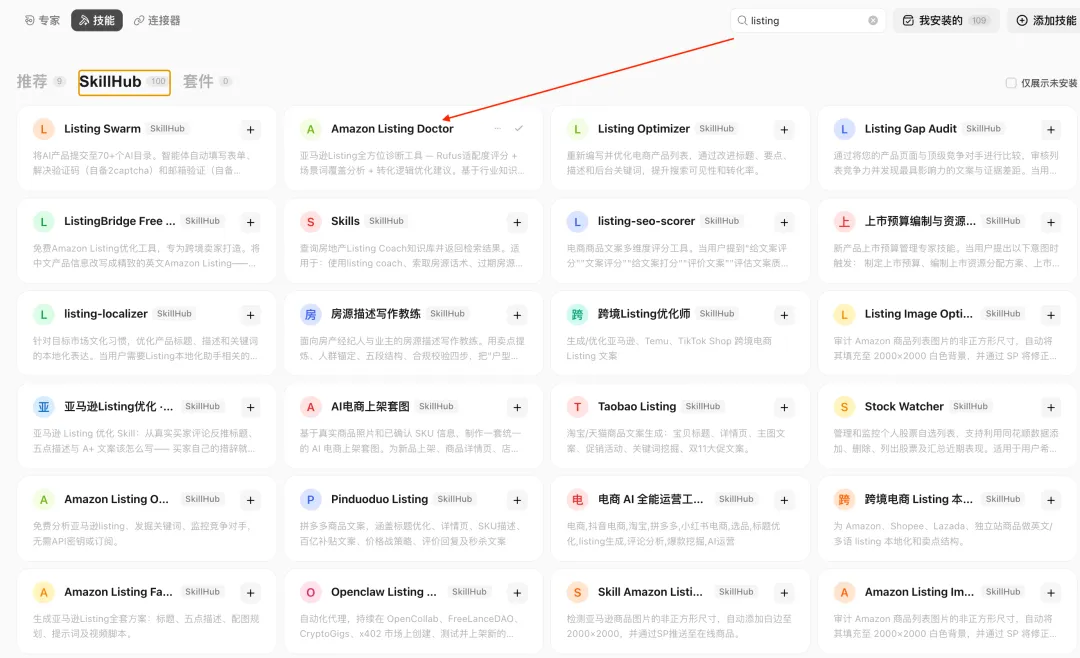
Task: Add the Openclaw Listing skill
Action: tap(517, 593)
